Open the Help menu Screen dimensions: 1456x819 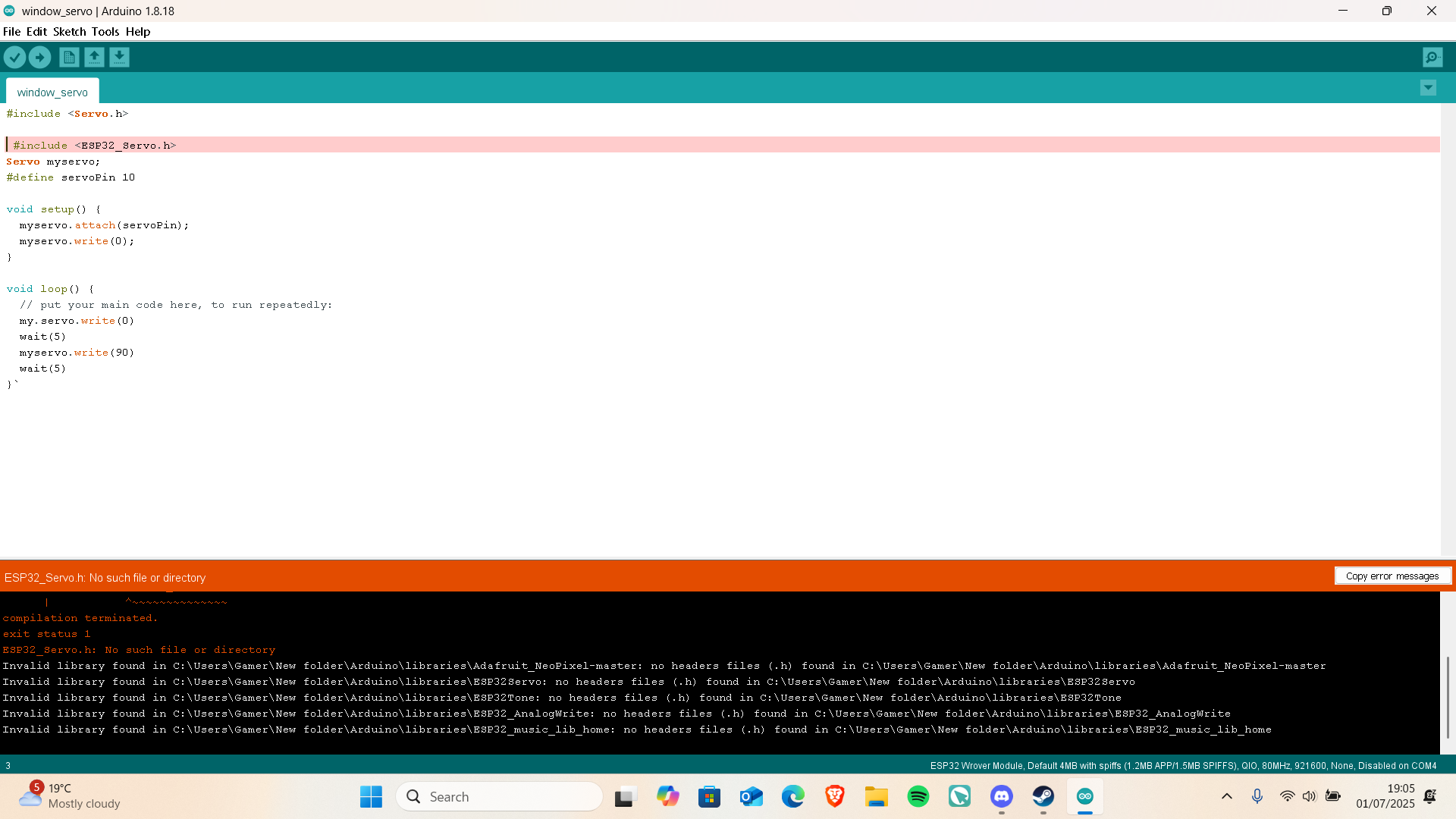(x=138, y=32)
